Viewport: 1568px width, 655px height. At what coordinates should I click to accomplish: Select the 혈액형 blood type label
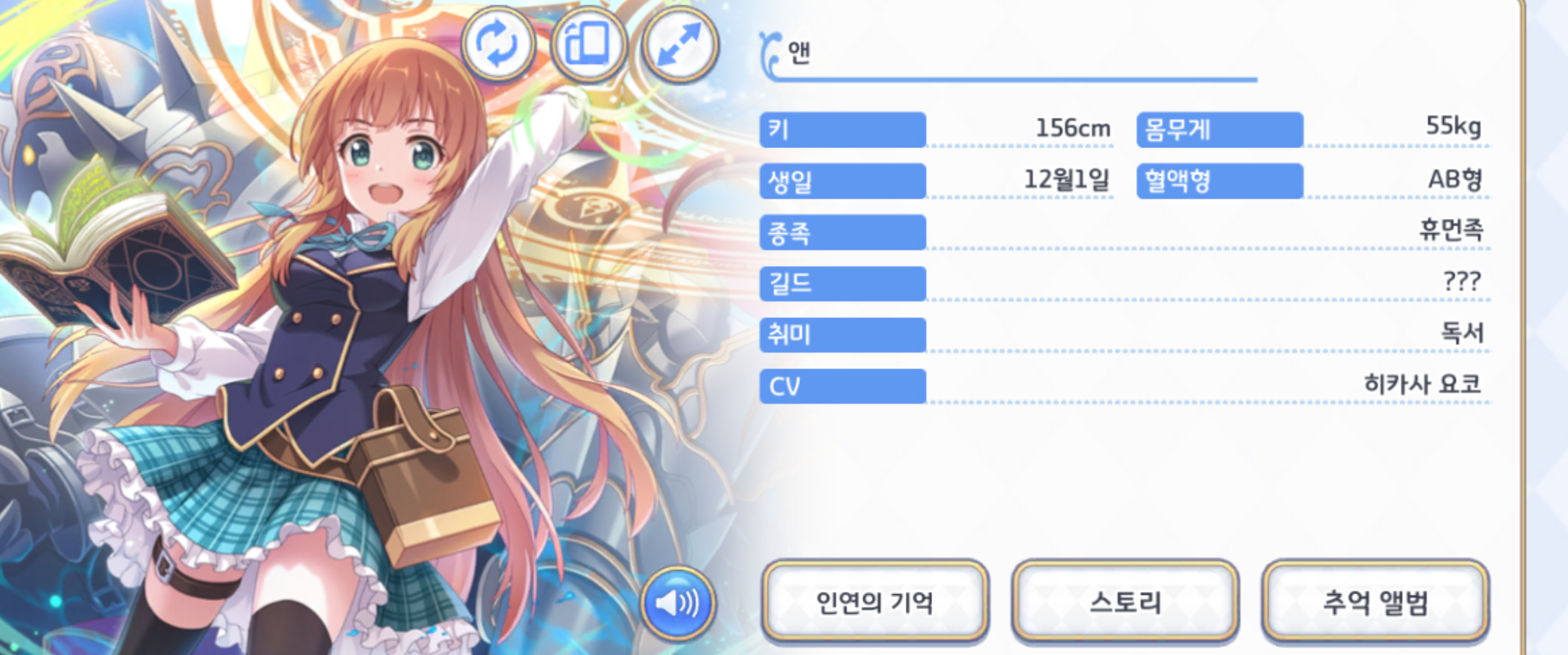pyautogui.click(x=1220, y=181)
